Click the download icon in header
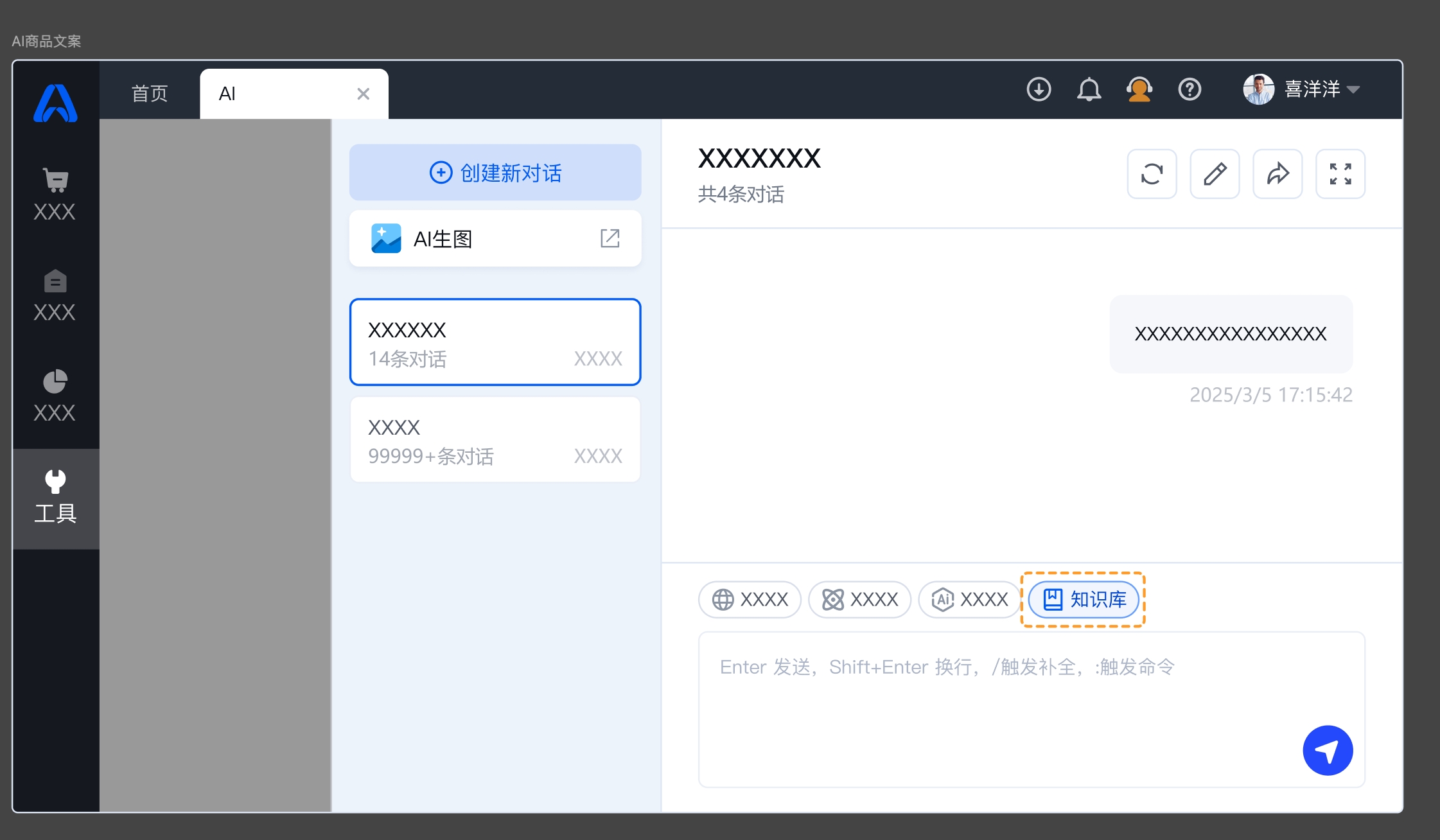1440x840 pixels. [x=1039, y=89]
